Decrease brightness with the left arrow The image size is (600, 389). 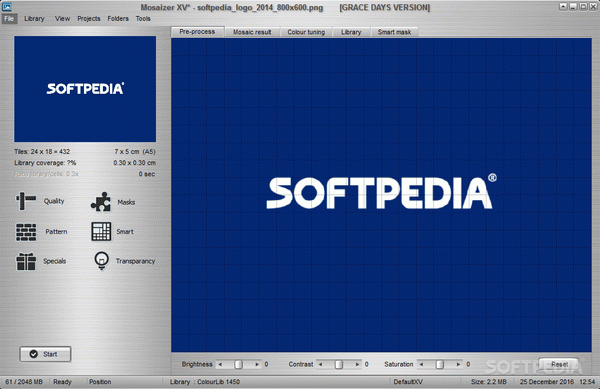coord(220,365)
